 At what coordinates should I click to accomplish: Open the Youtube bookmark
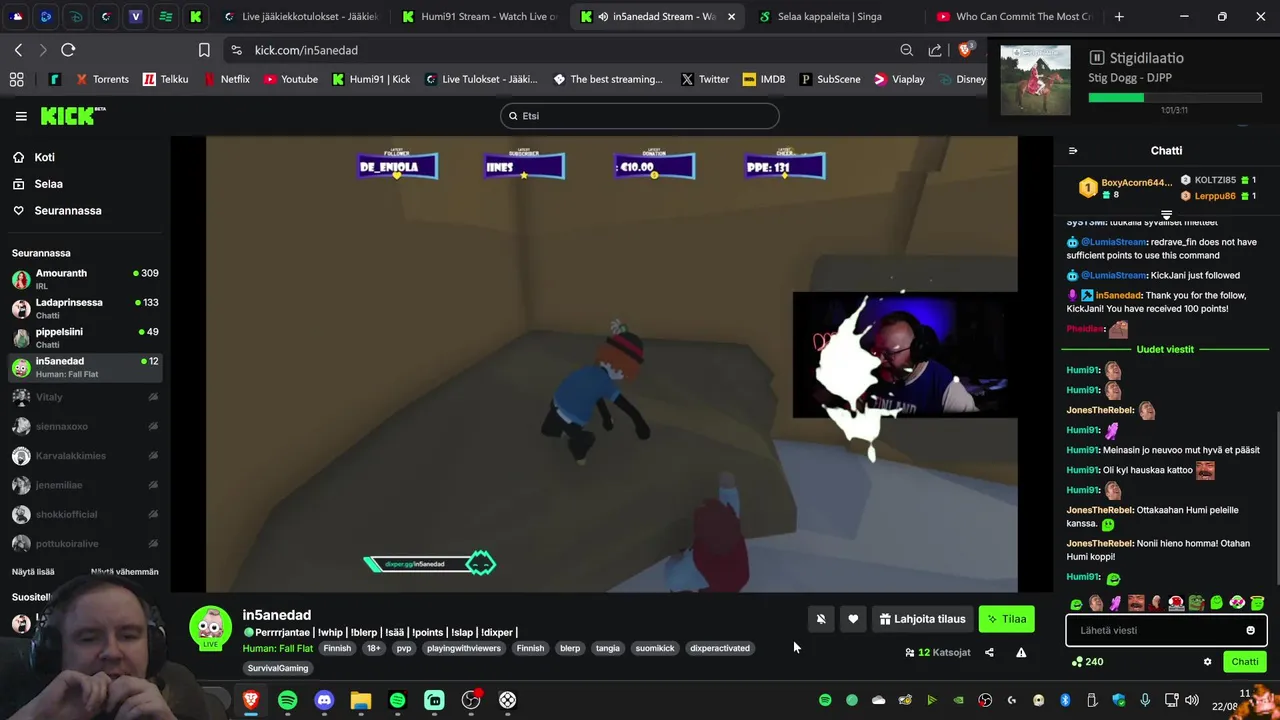(x=290, y=79)
